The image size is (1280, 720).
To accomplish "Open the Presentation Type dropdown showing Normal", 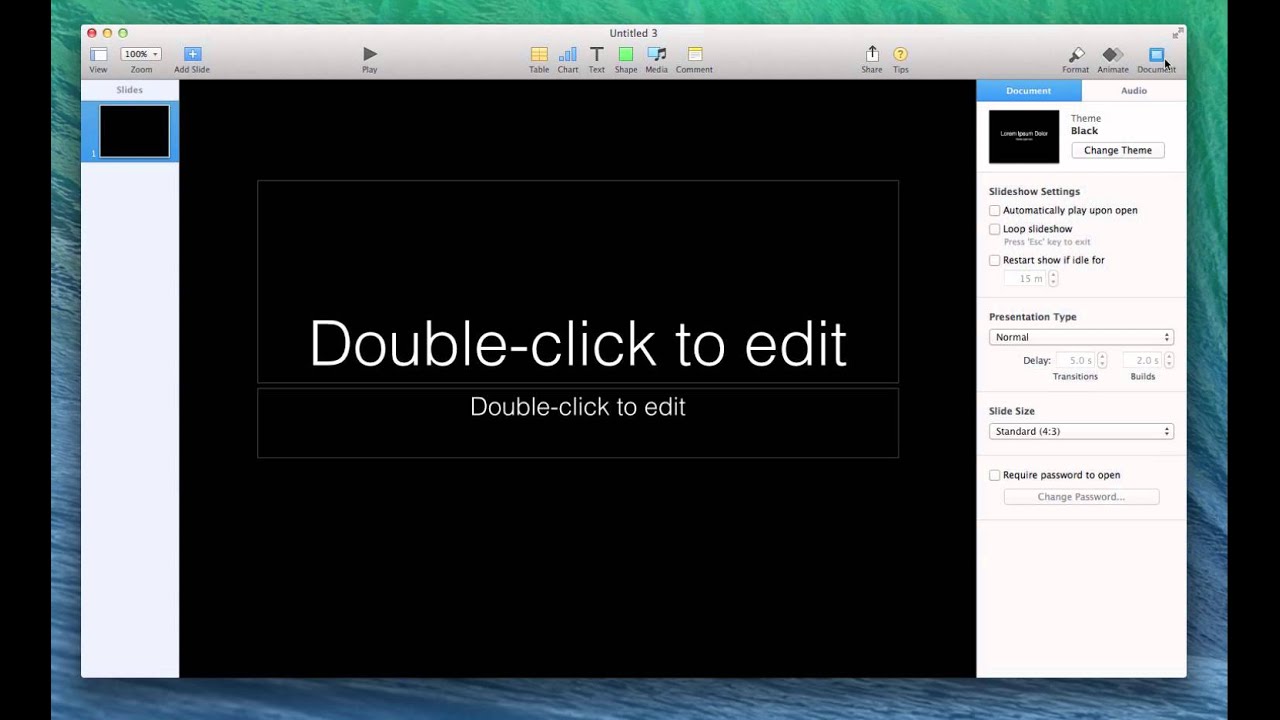I will pos(1081,337).
